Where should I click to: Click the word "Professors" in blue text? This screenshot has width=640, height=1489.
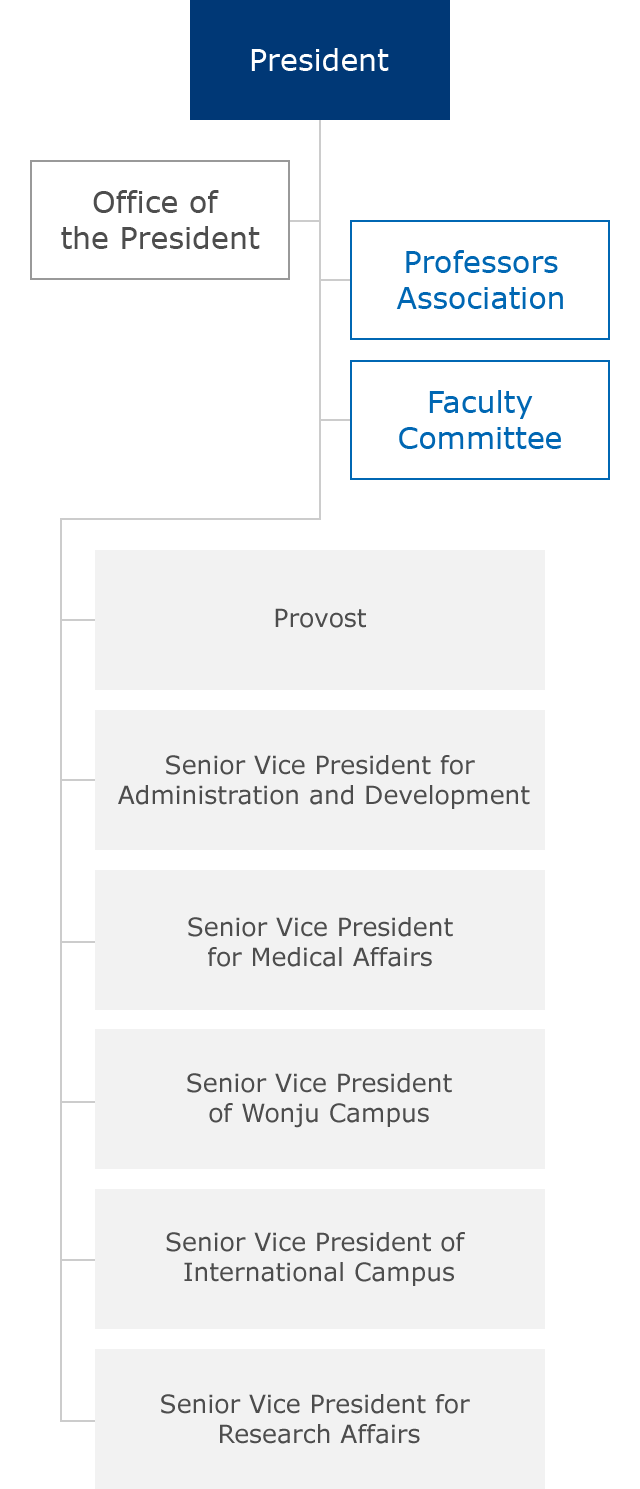(481, 263)
